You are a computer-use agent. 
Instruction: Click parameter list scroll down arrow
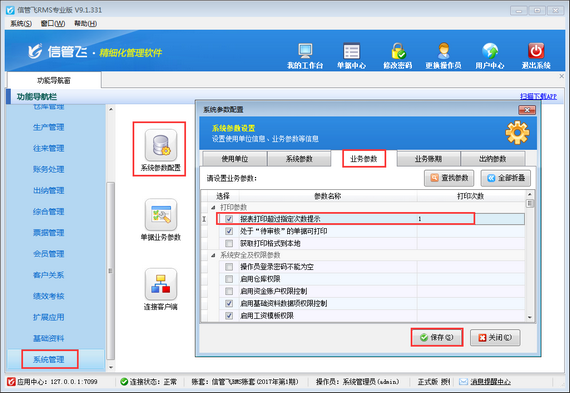[530, 317]
